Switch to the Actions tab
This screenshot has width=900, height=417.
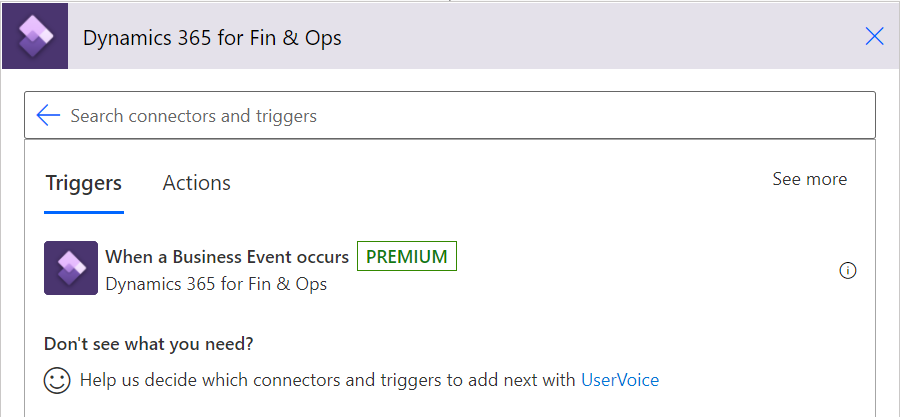tap(196, 183)
